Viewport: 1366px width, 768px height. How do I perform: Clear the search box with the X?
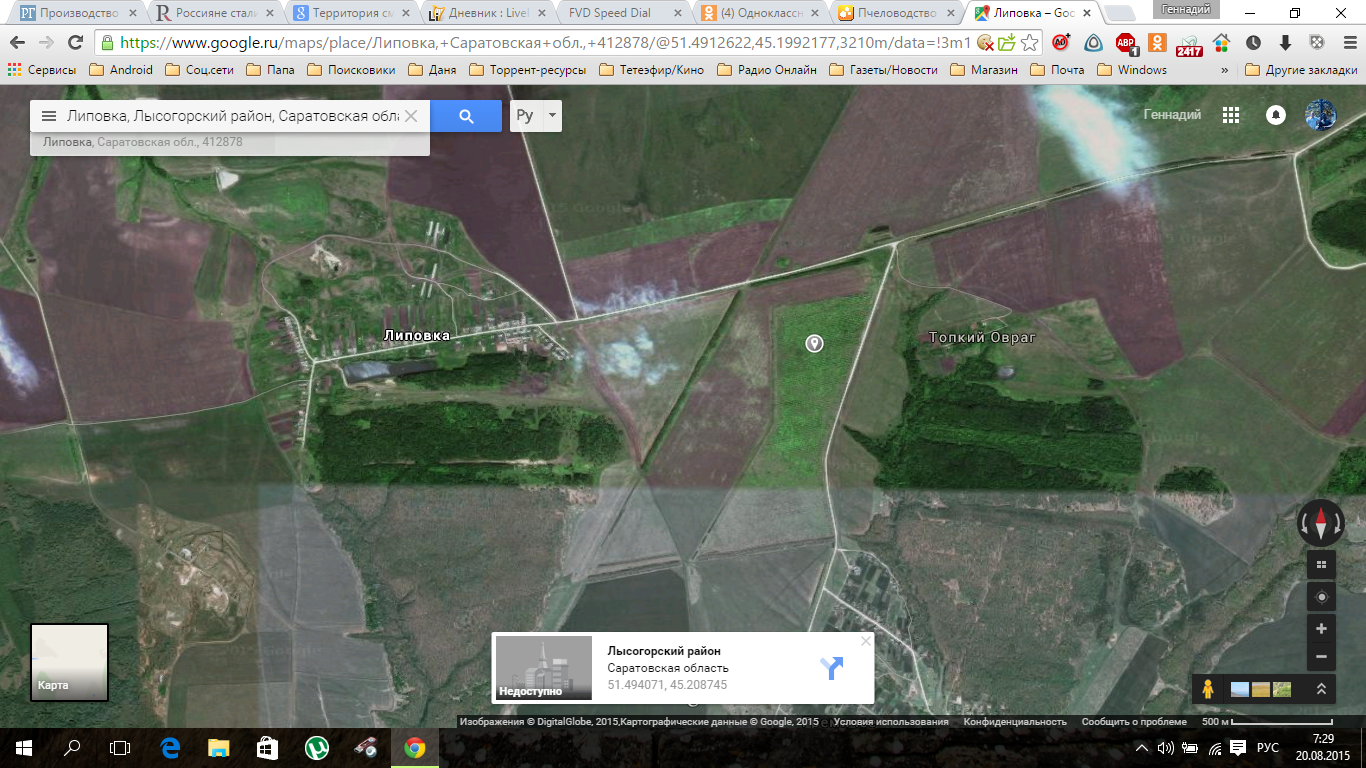pos(411,116)
